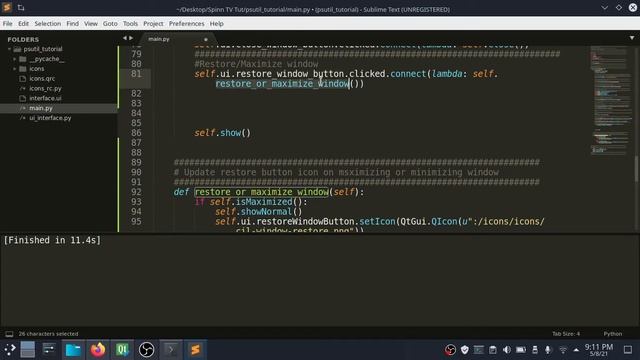Viewport: 640px width, 360px height.
Task: Click the icons.qrc file icon
Action: coord(22,79)
